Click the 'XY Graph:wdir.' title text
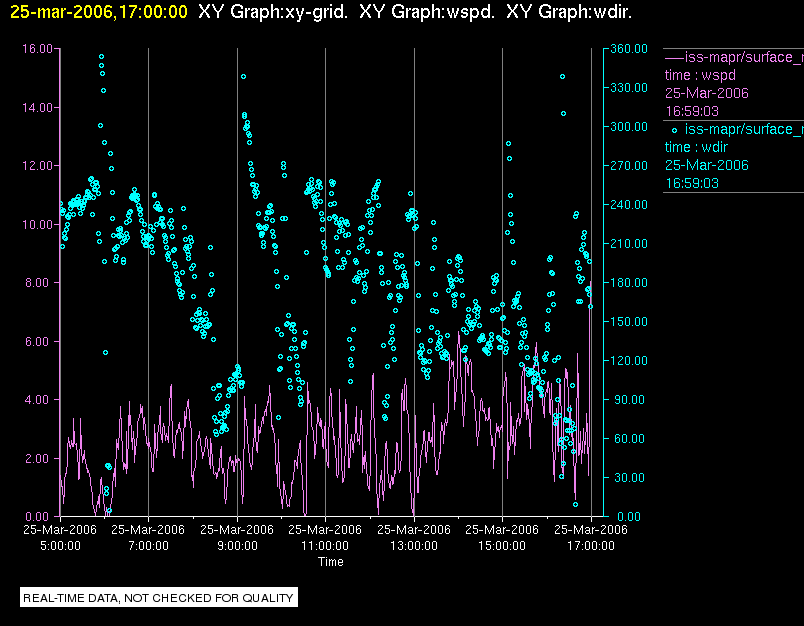 point(569,12)
